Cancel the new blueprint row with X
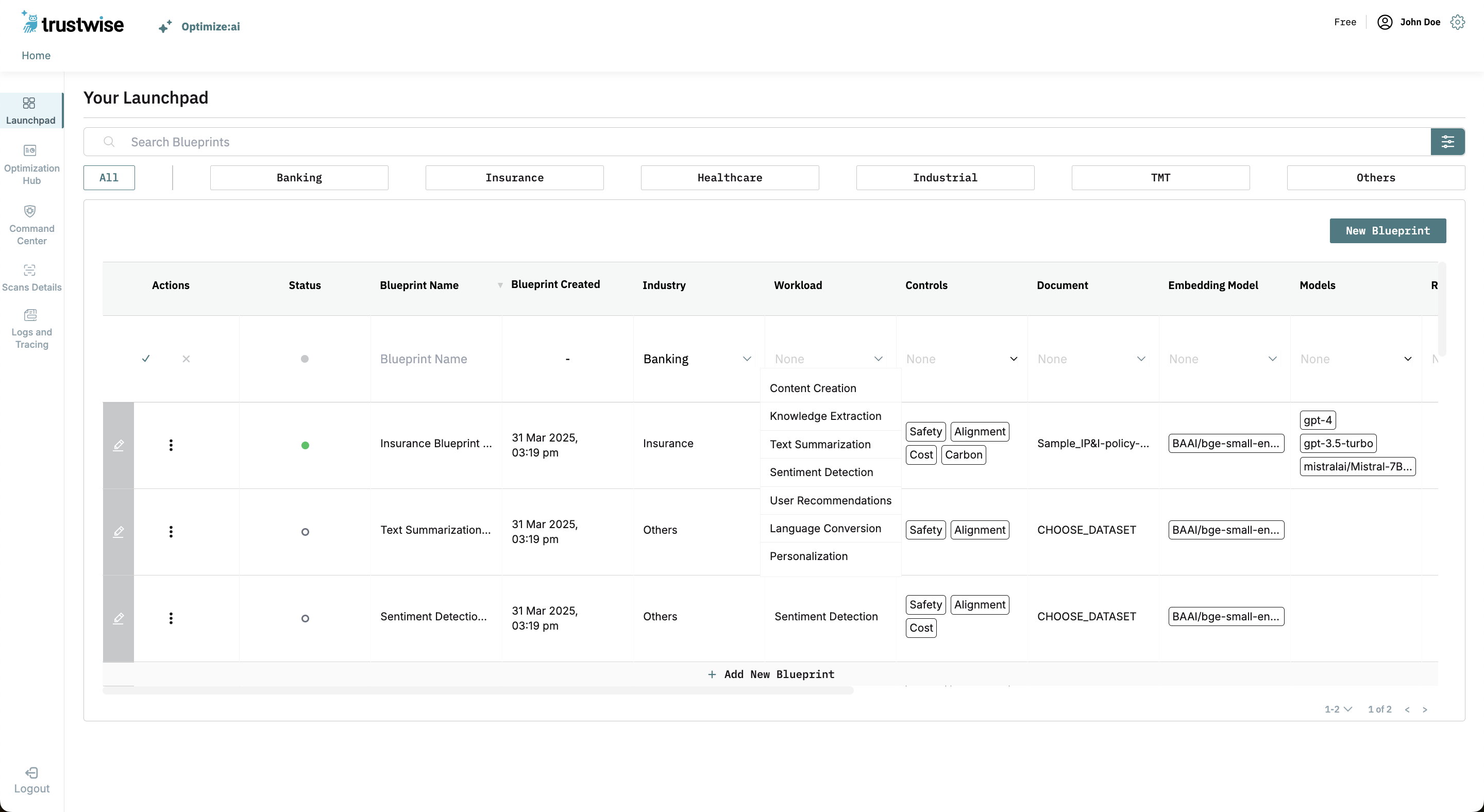Screen dimensions: 1484x812 tap(186, 359)
